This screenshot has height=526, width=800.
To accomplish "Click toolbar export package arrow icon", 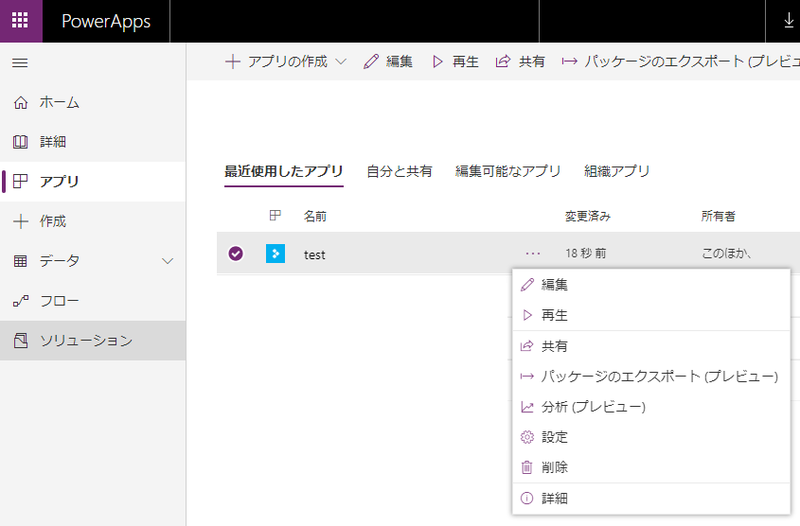I will click(x=569, y=62).
